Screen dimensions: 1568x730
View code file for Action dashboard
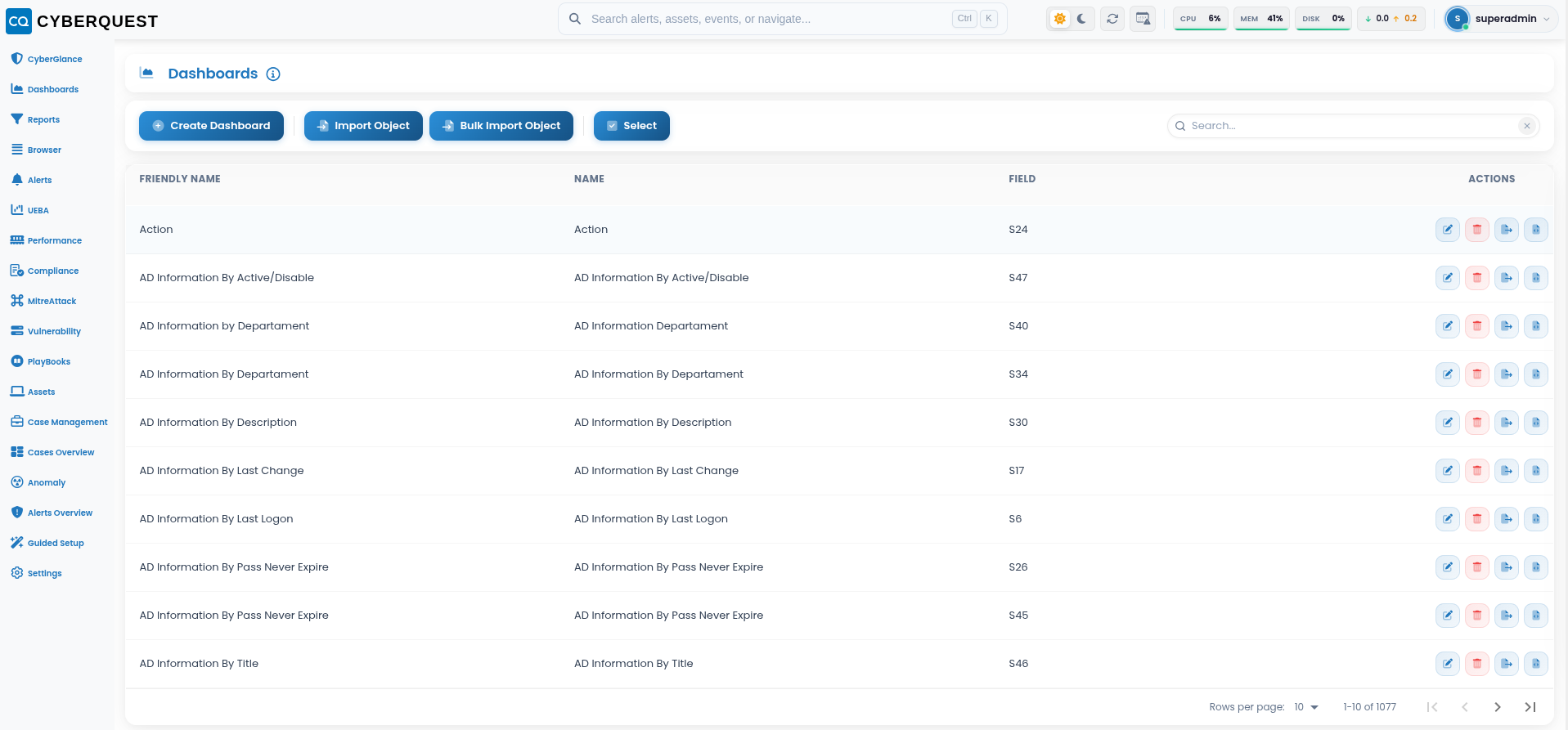(1536, 230)
